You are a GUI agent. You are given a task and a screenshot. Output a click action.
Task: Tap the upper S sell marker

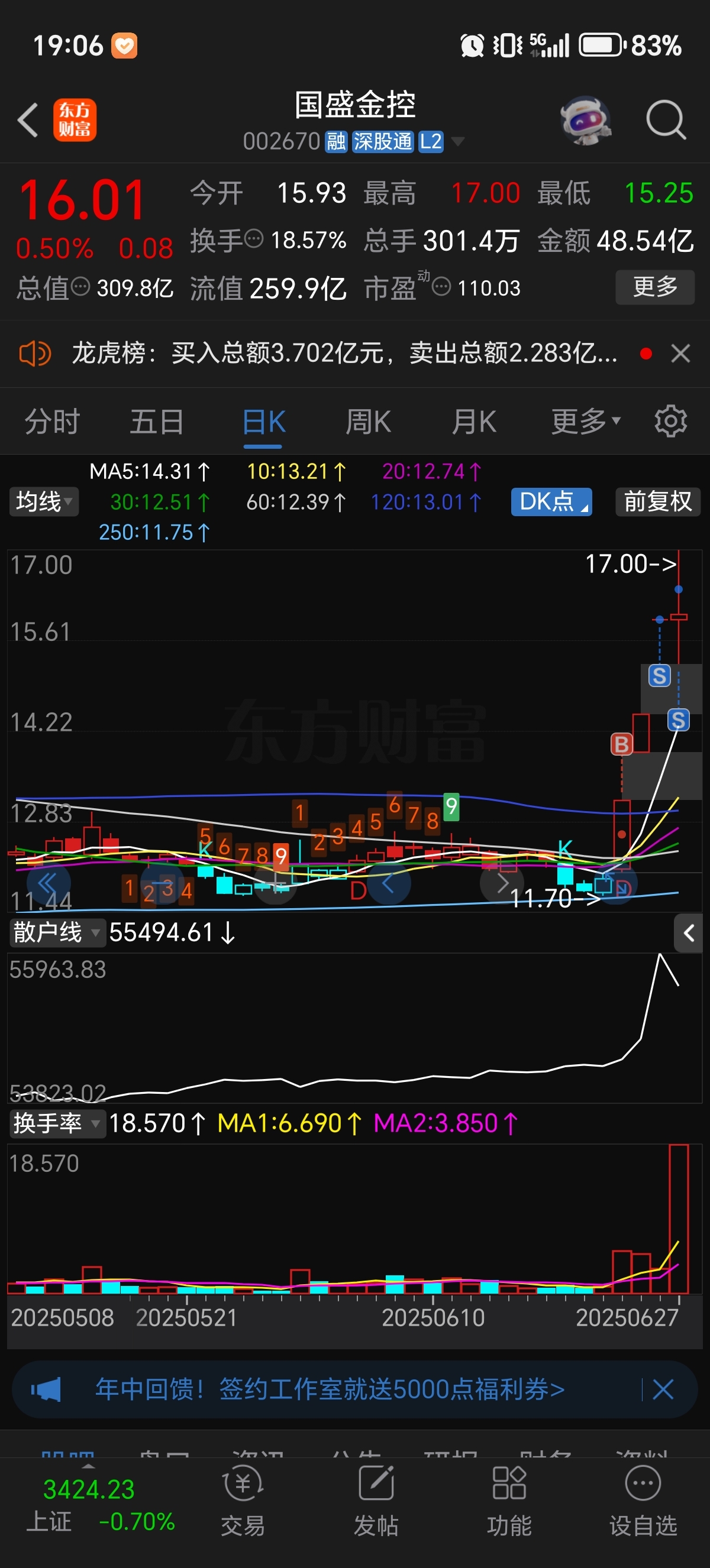click(660, 676)
